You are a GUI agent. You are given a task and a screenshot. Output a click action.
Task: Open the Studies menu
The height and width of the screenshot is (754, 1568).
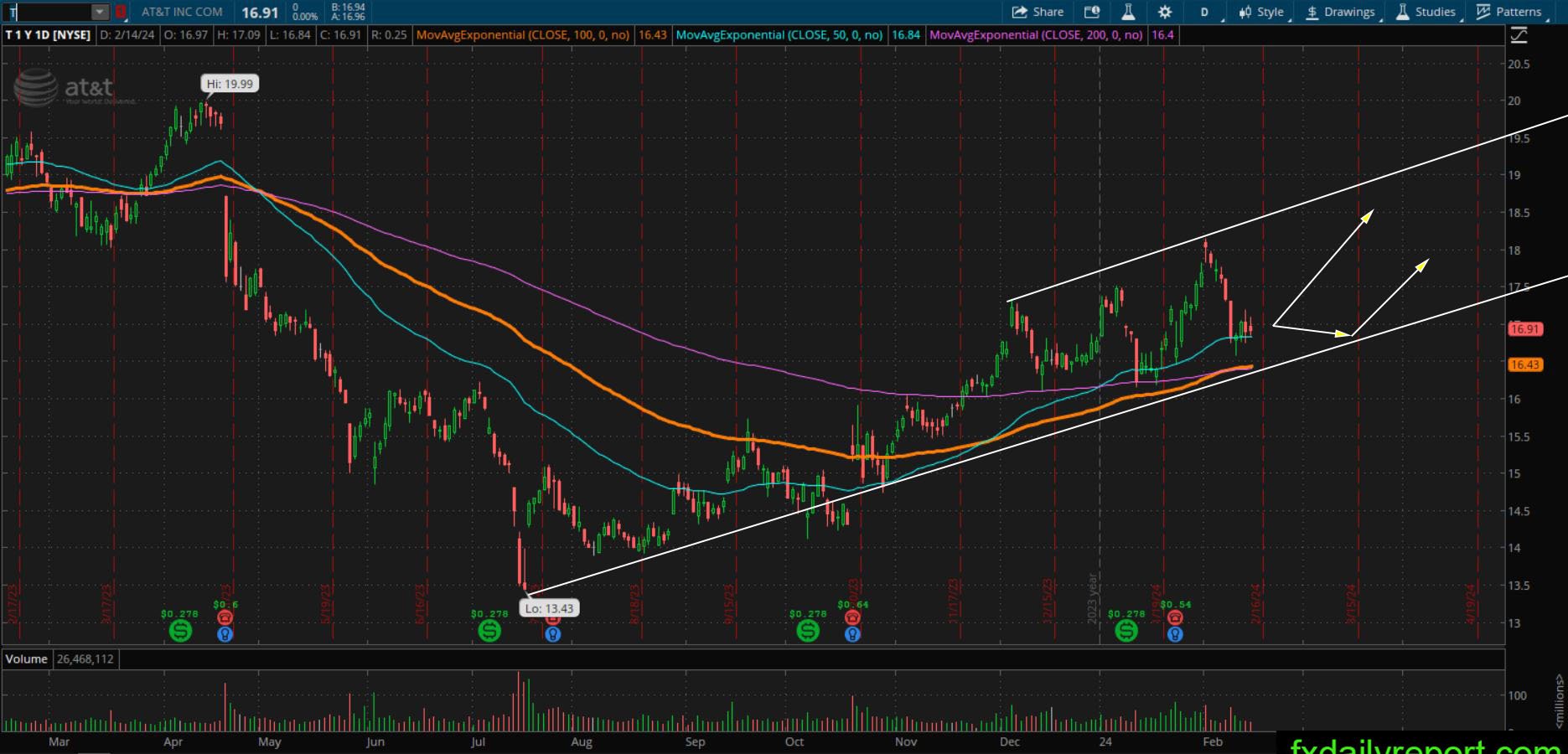[1426, 12]
